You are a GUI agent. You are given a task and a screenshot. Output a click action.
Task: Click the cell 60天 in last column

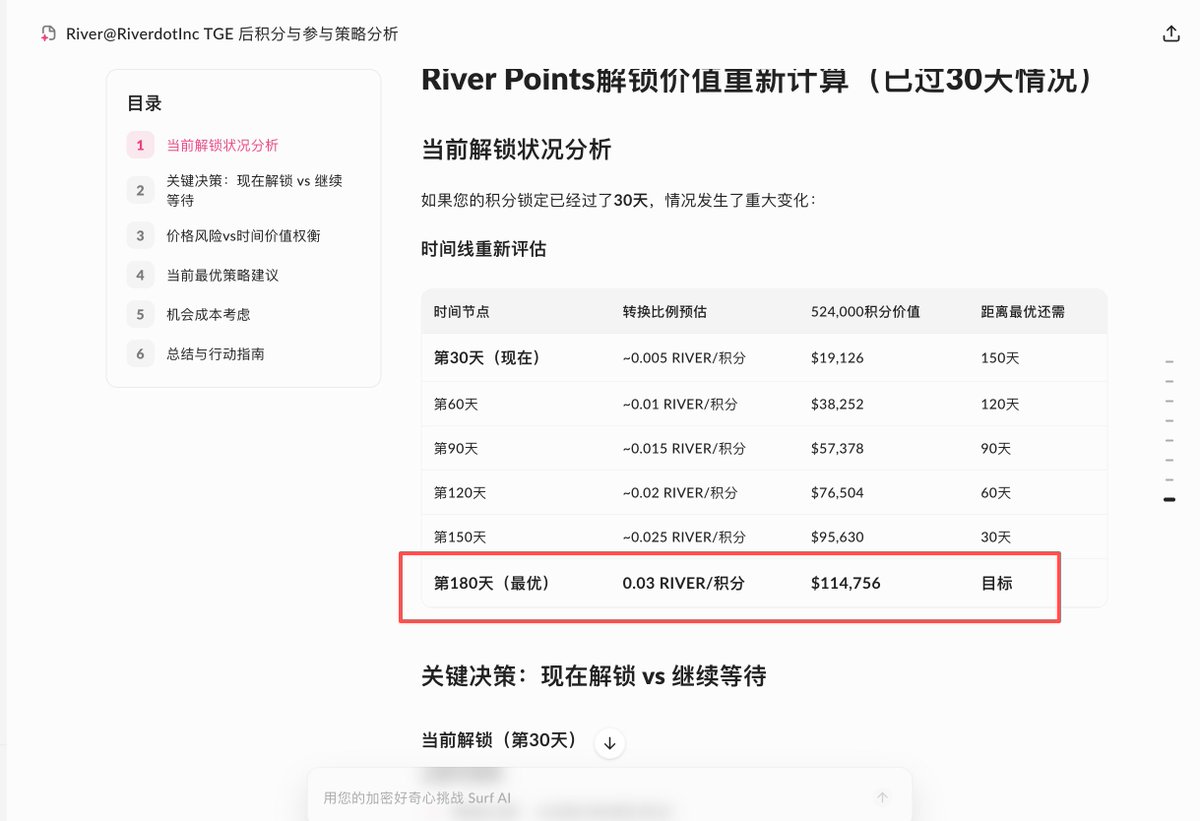pos(996,493)
